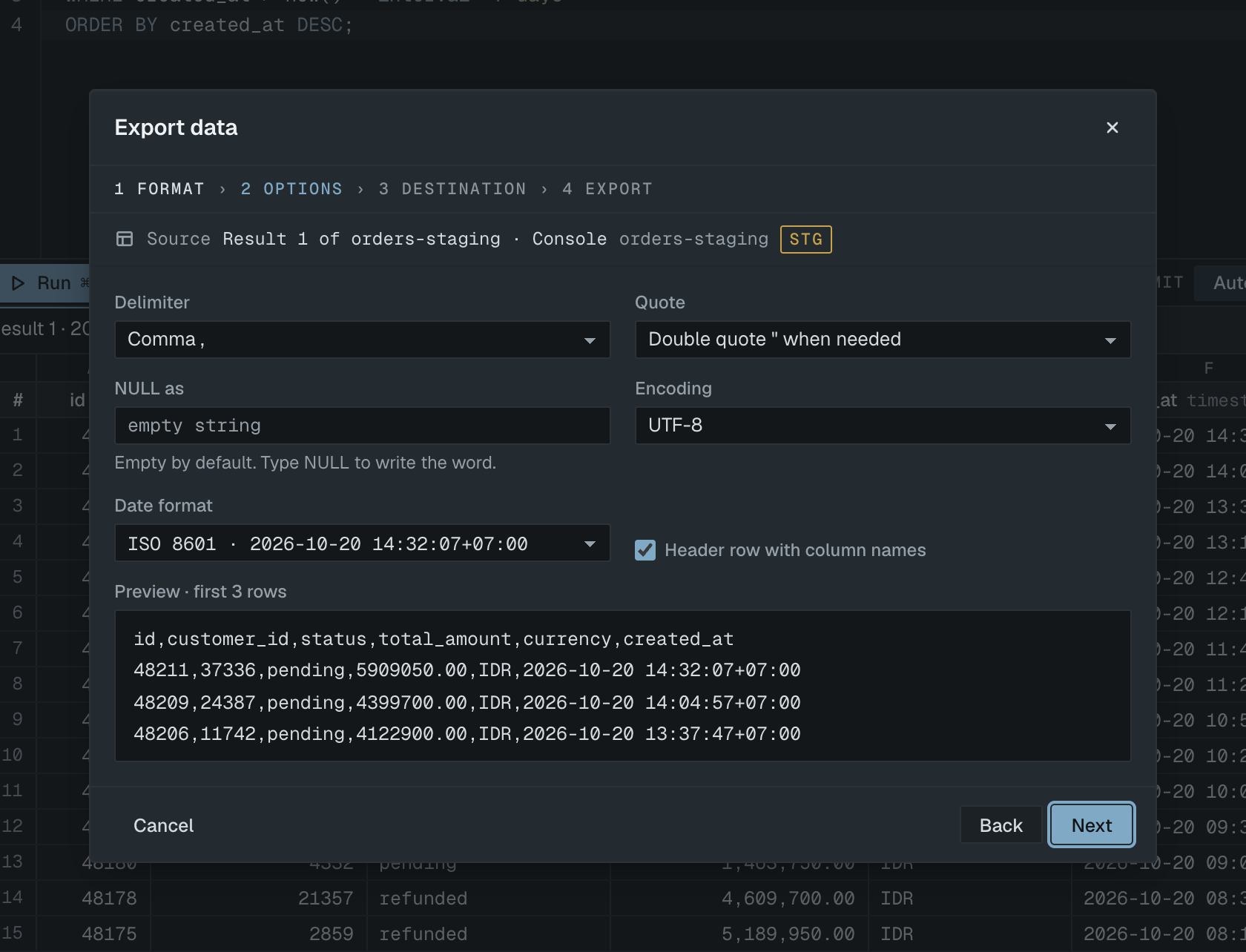Click amount 4,609,700.00 in results table
This screenshot has width=1246, height=952.
click(788, 899)
